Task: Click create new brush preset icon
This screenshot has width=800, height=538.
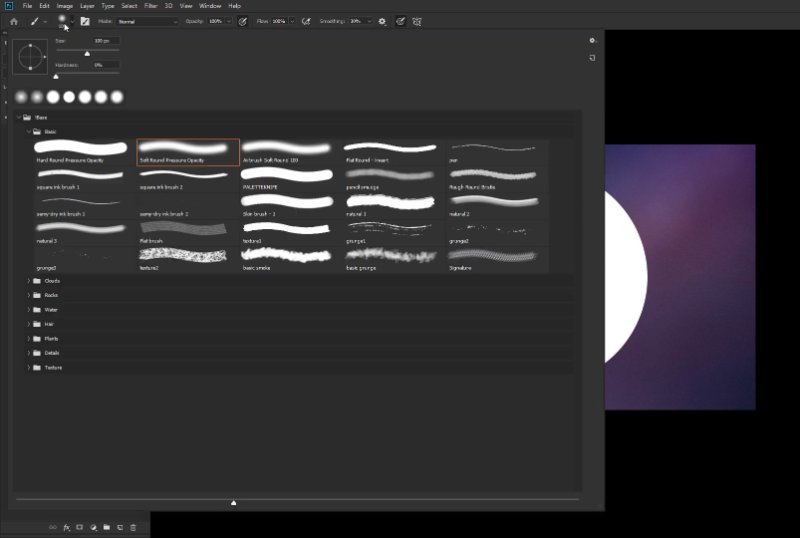Action: tap(592, 58)
